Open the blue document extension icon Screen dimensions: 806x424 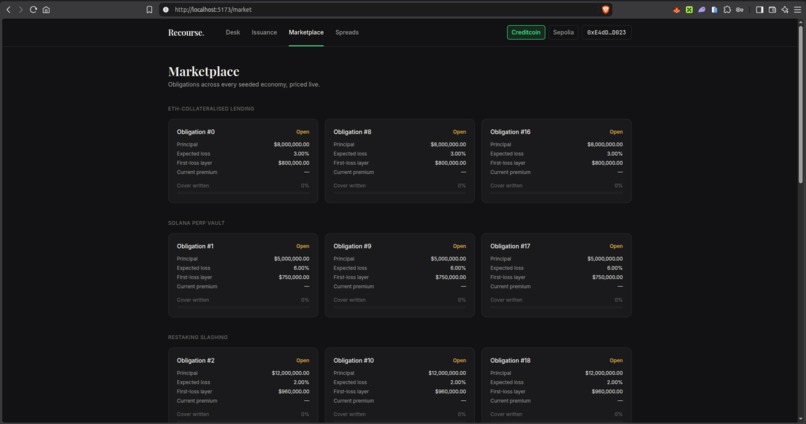(714, 10)
